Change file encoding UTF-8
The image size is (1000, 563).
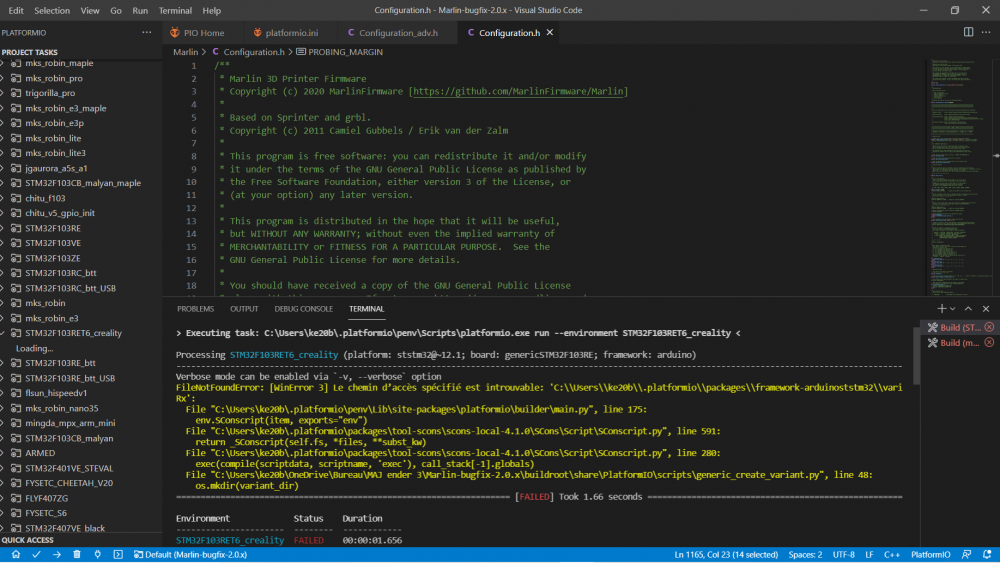point(843,555)
